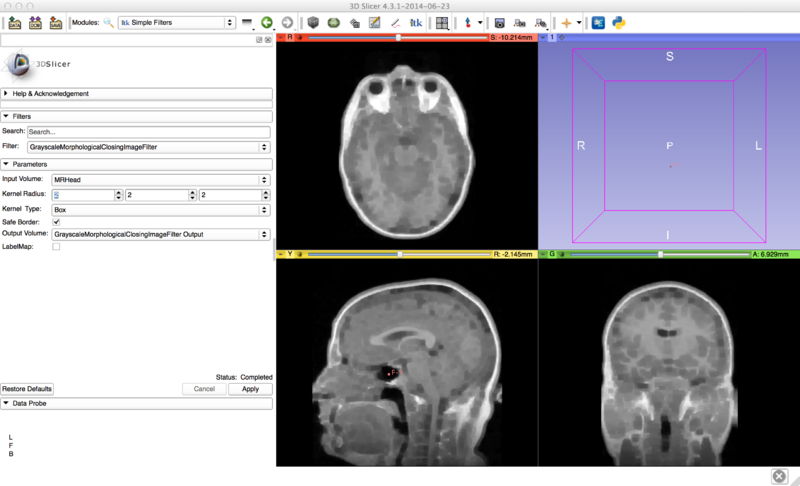
Task: Go to previous module with green arrow
Action: point(266,22)
